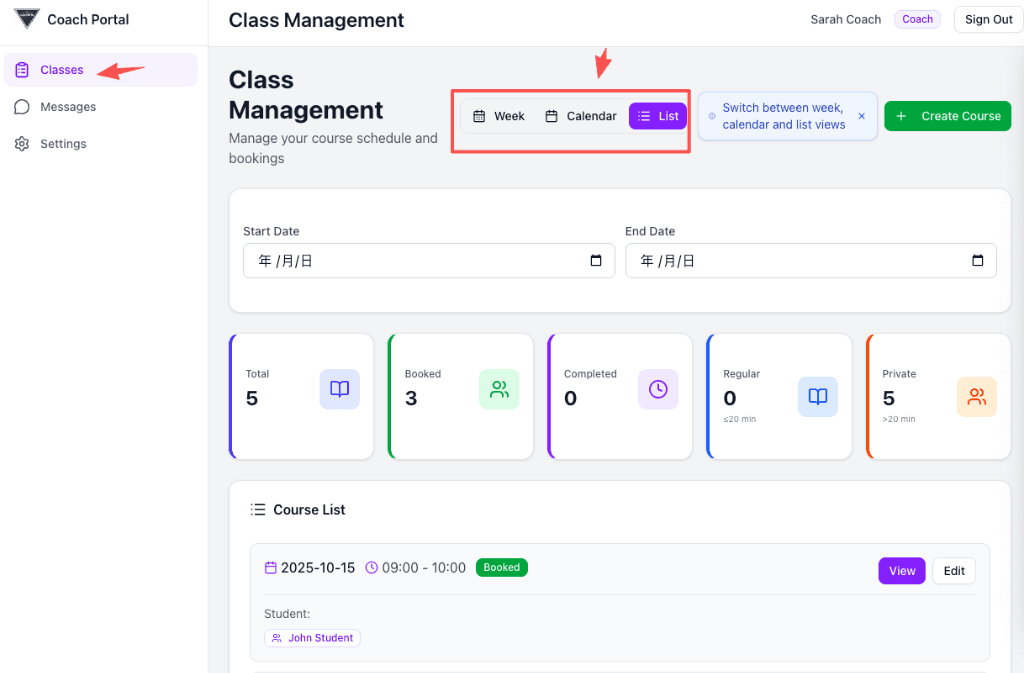Dismiss the view-switching tooltip
This screenshot has width=1024, height=673.
click(862, 116)
